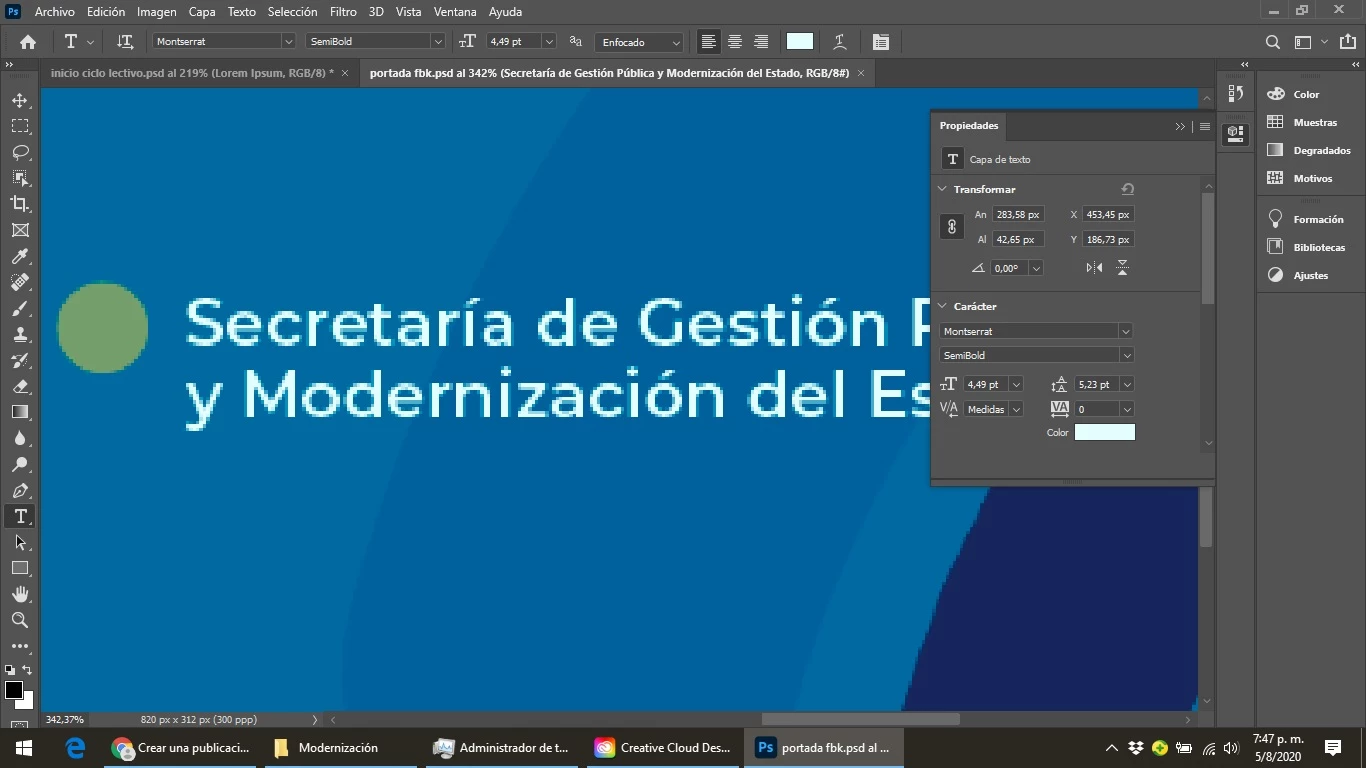Open the search magnifier icon
Image resolution: width=1366 pixels, height=768 pixels.
pyautogui.click(x=1273, y=42)
